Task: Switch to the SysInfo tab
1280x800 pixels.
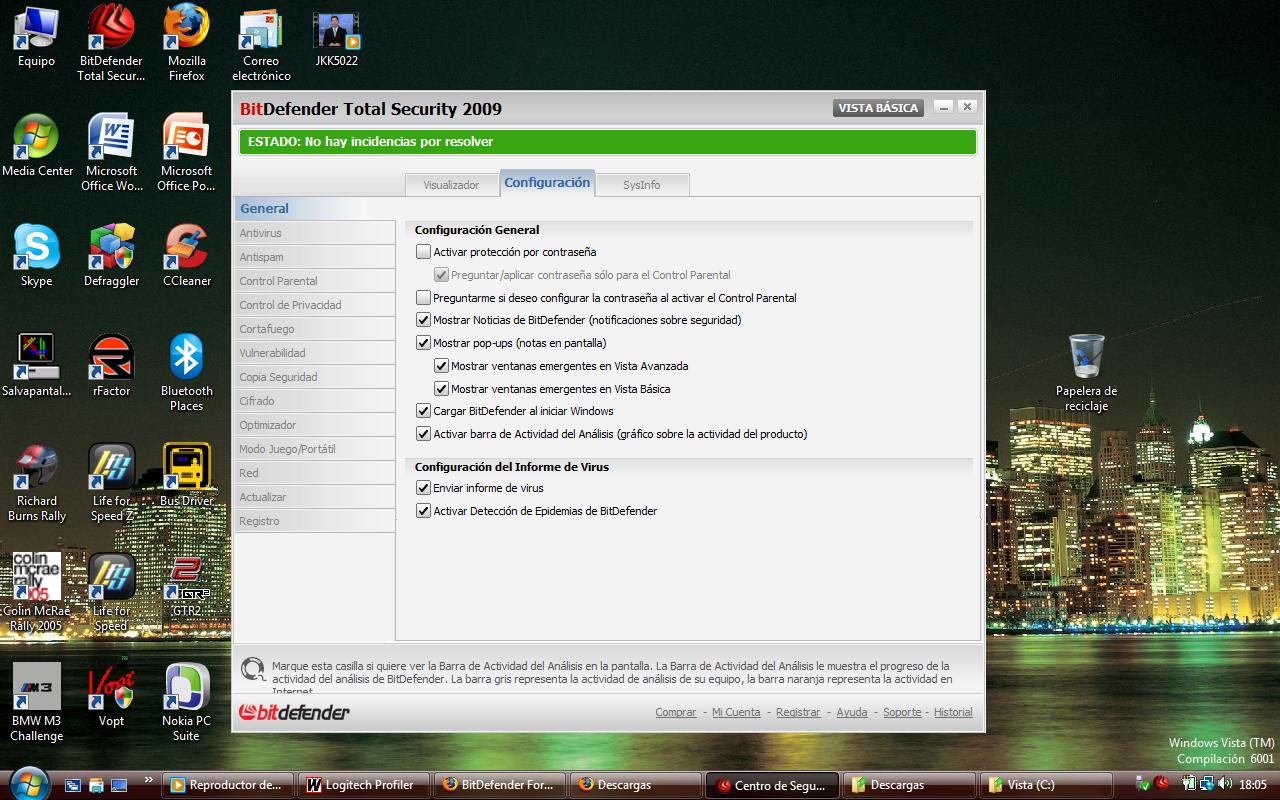Action: 641,185
